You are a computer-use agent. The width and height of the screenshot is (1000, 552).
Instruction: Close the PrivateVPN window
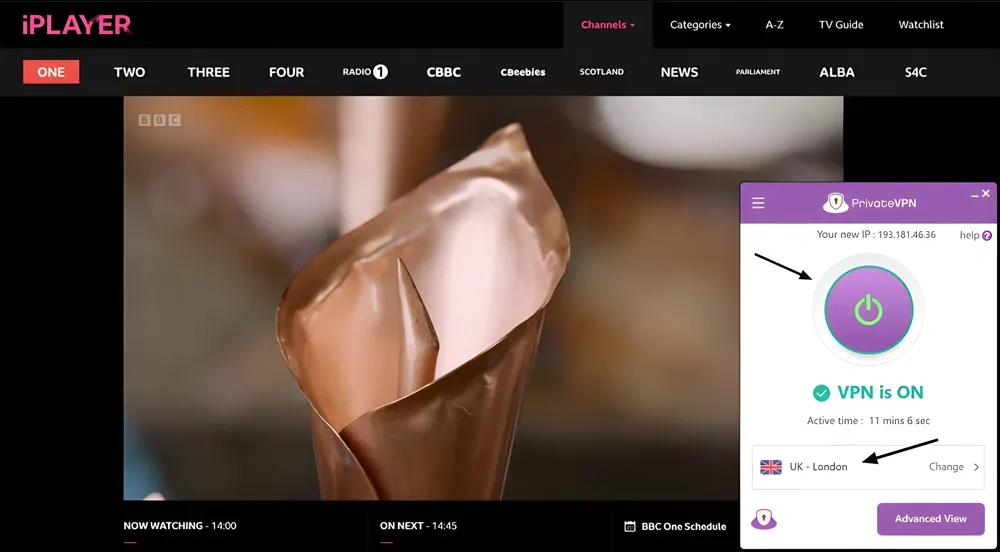(x=986, y=193)
